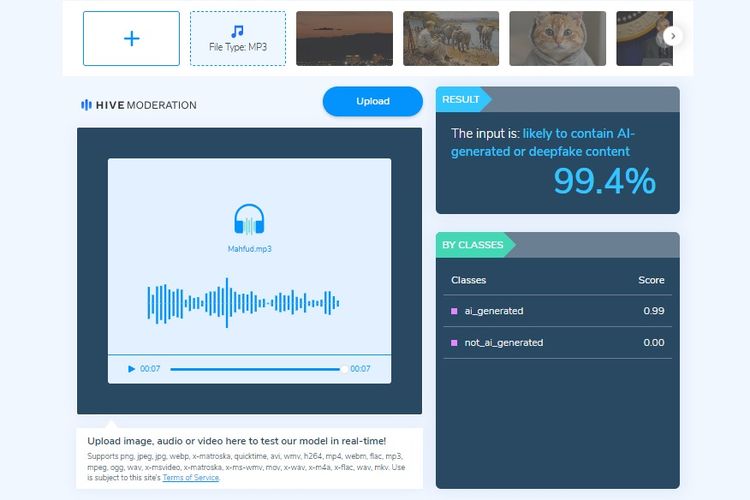Click the 99.4% result score
The height and width of the screenshot is (500, 750).
[604, 181]
